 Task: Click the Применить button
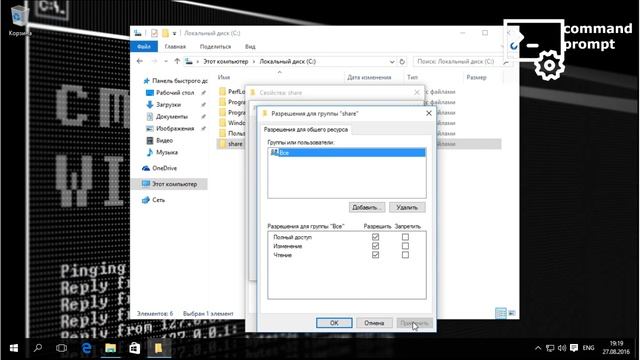[x=414, y=323]
